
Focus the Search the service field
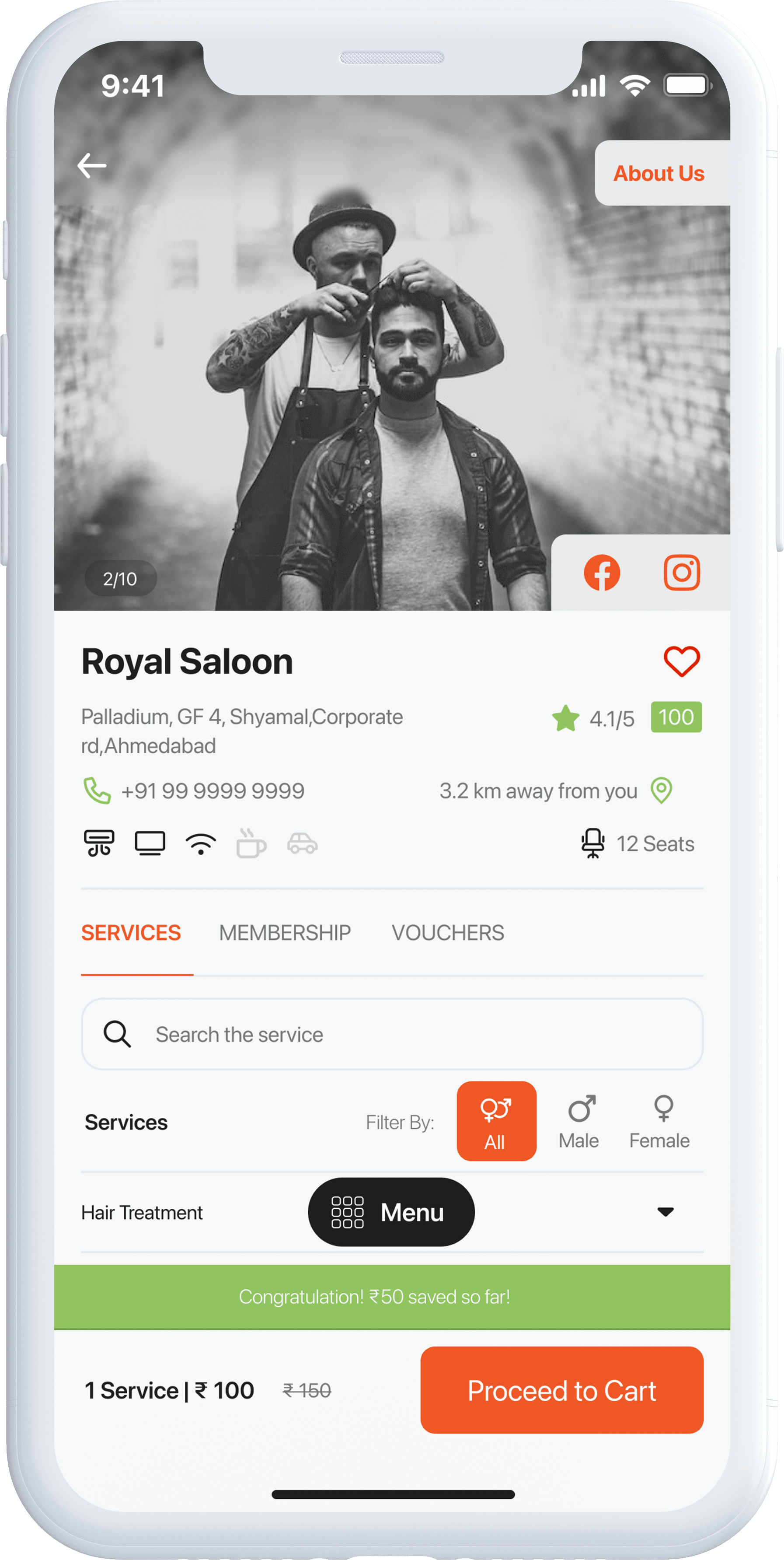click(x=392, y=1034)
